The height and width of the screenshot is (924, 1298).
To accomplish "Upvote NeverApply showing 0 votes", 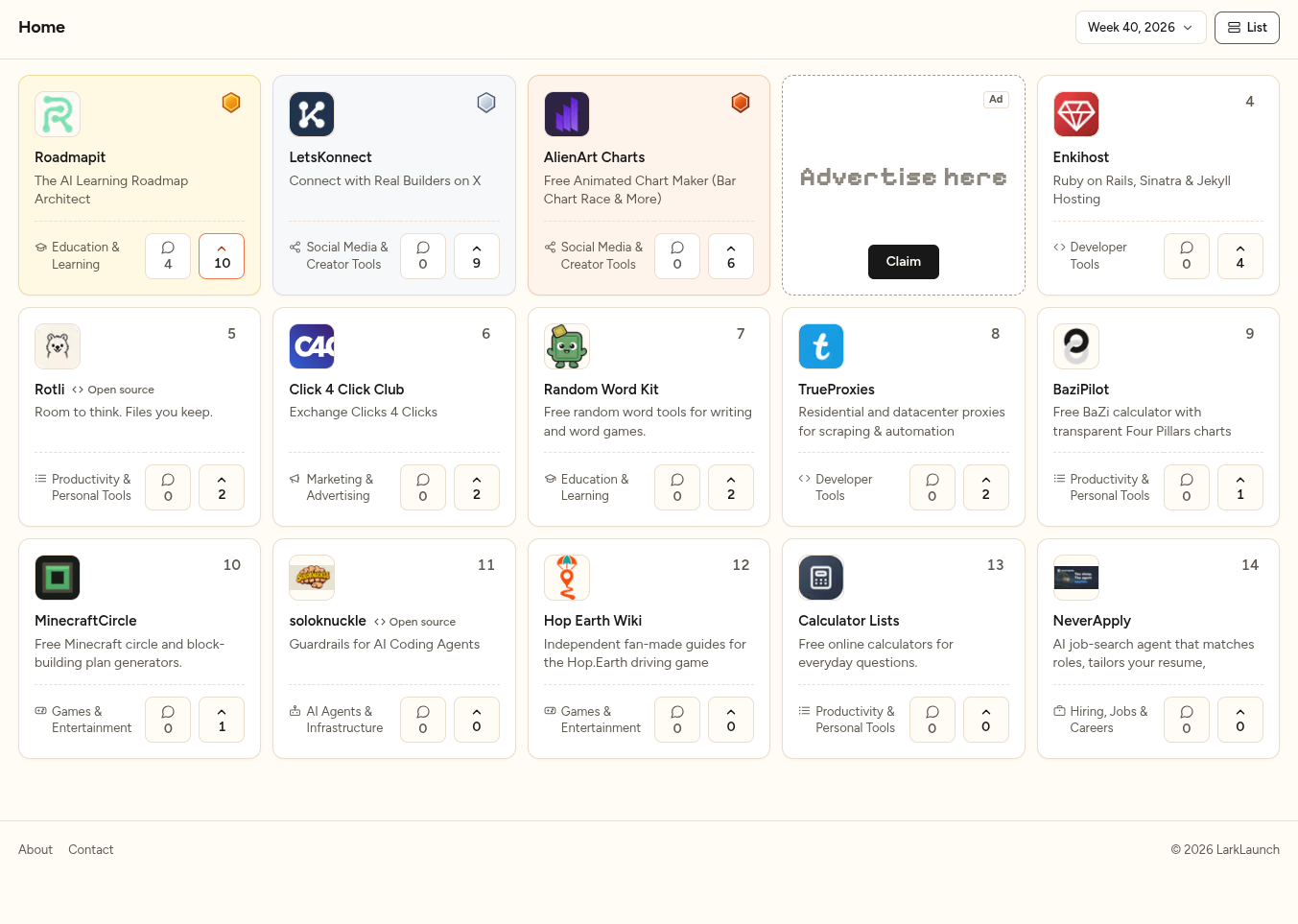I will tap(1240, 720).
